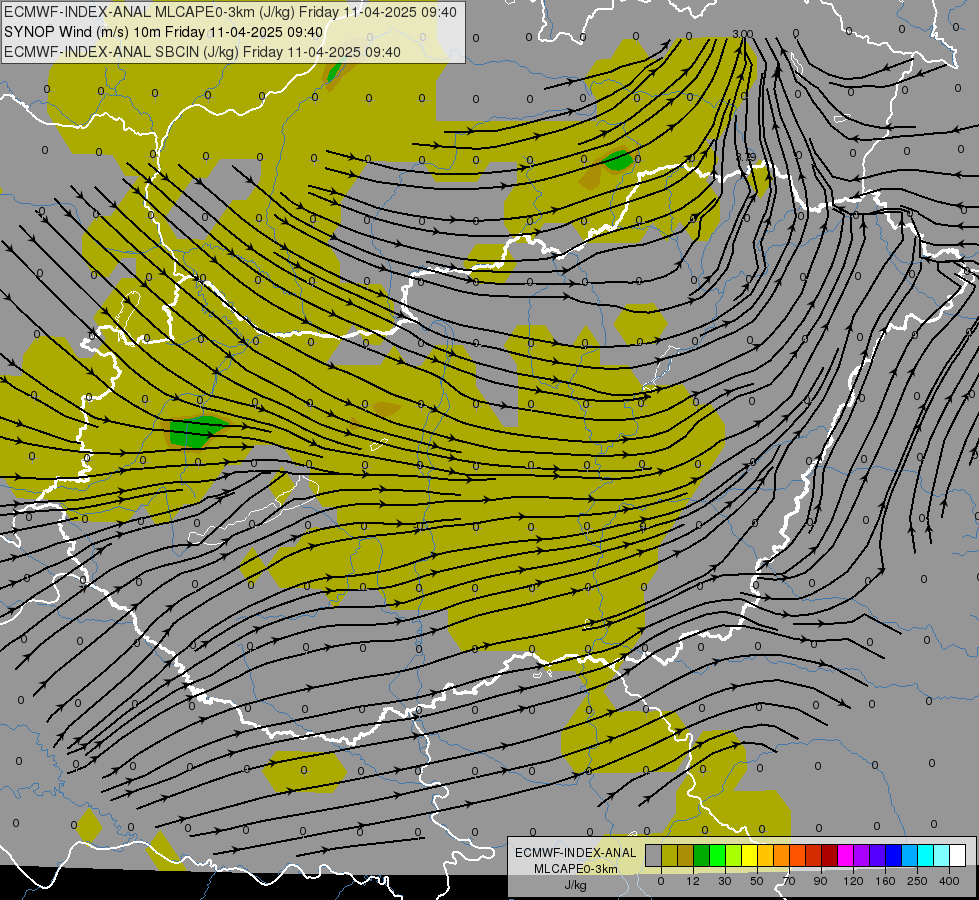Screen dimensions: 979x900
Task: Click the 'SBCIN (J/kg)' title line
Action: (202, 52)
